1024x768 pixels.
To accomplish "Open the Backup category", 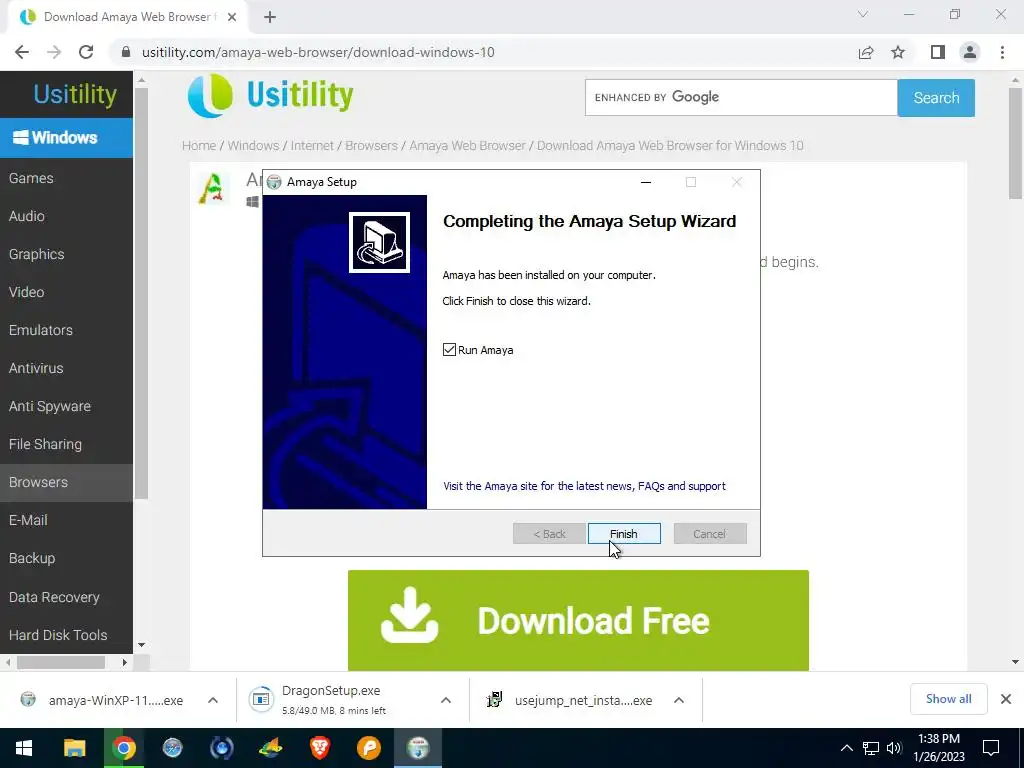I will [x=32, y=558].
